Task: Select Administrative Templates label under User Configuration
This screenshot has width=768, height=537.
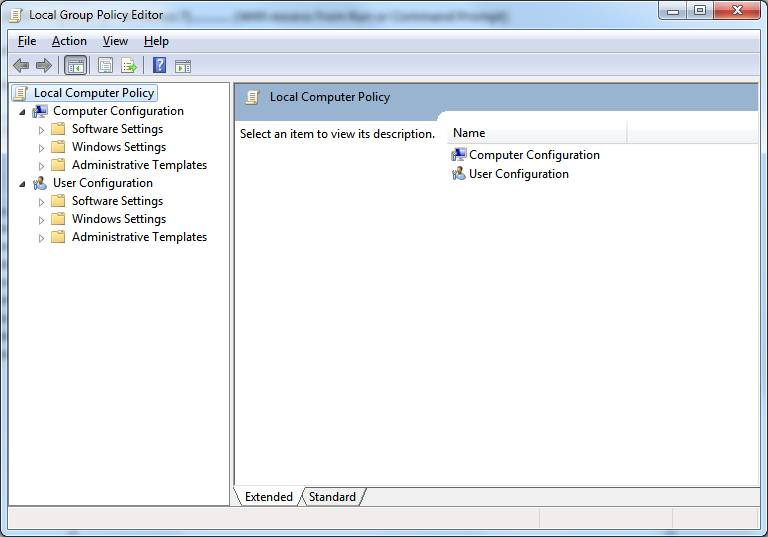Action: [x=140, y=237]
